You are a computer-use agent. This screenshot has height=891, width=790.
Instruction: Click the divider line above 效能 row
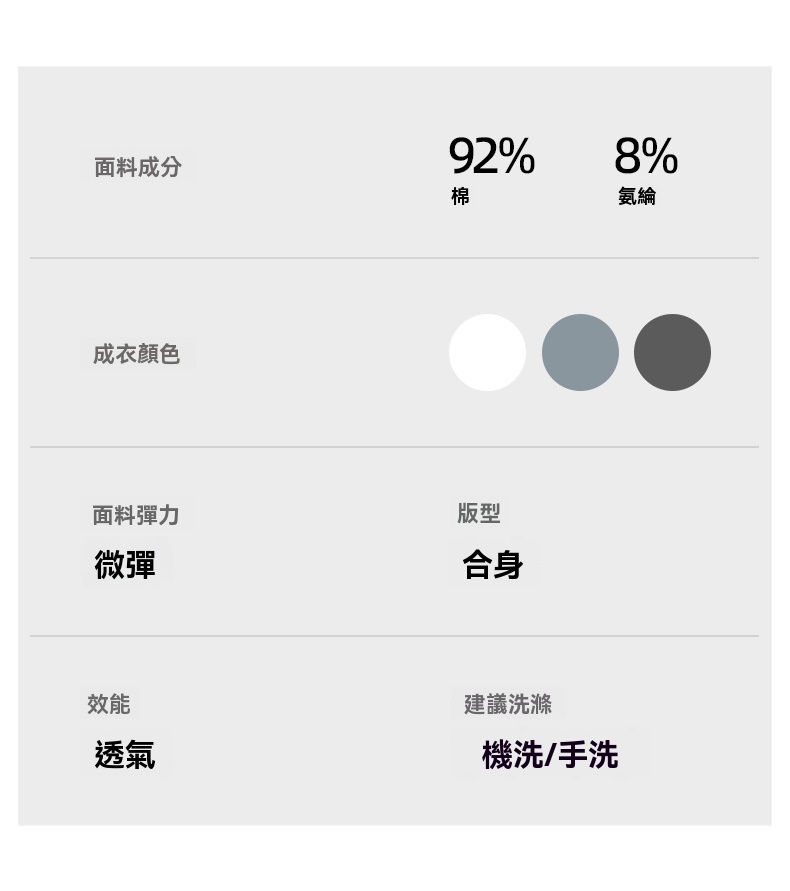pos(394,636)
